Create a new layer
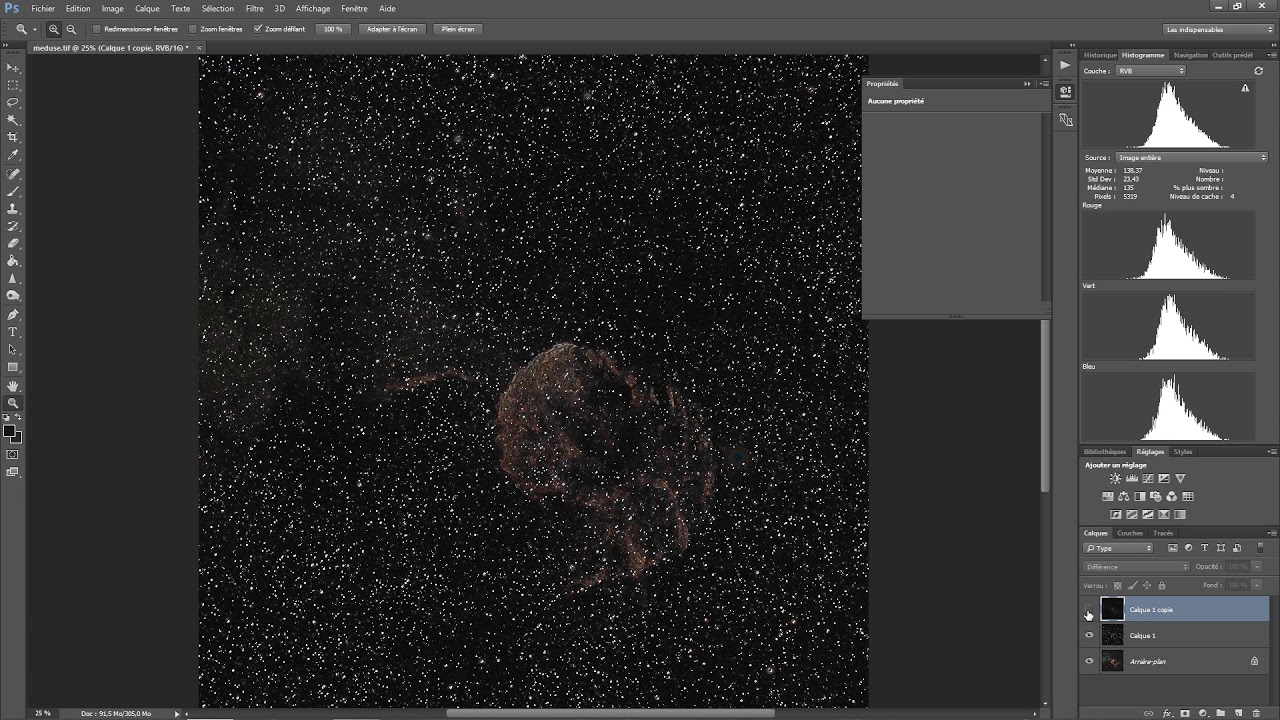1280x720 pixels. (1238, 713)
